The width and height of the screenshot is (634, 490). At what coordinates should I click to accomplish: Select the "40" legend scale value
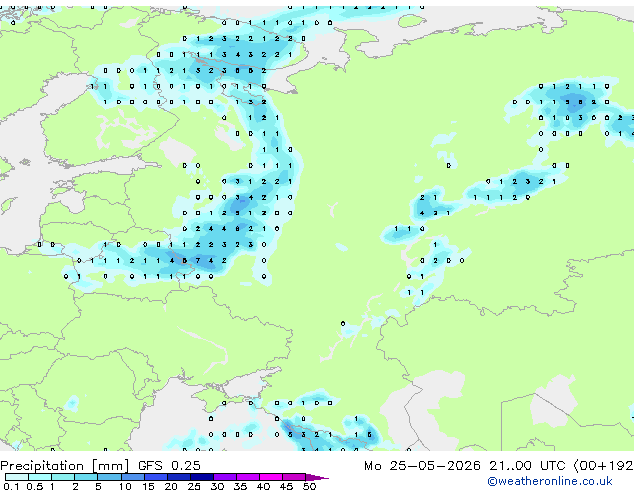tap(263, 486)
